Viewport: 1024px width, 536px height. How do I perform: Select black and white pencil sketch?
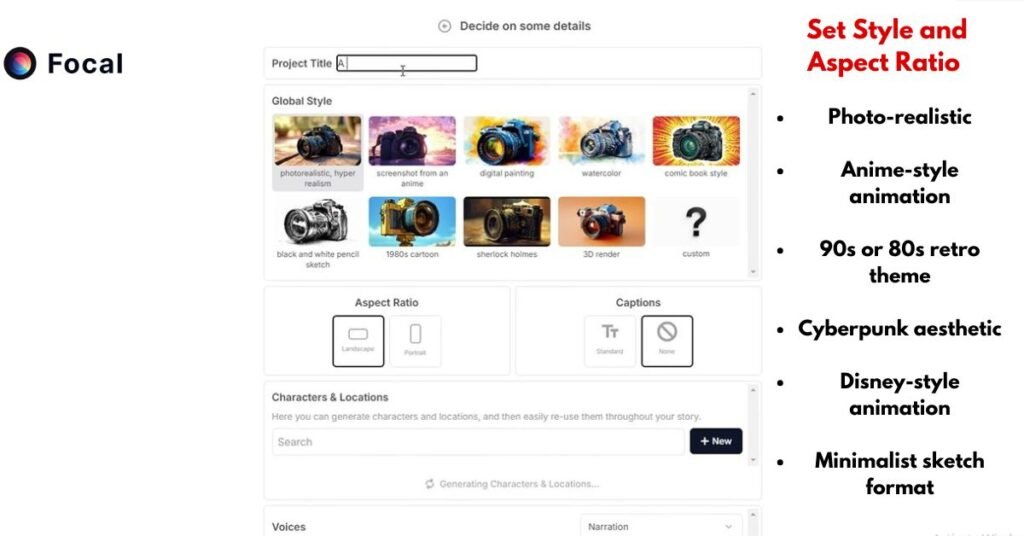coord(317,221)
